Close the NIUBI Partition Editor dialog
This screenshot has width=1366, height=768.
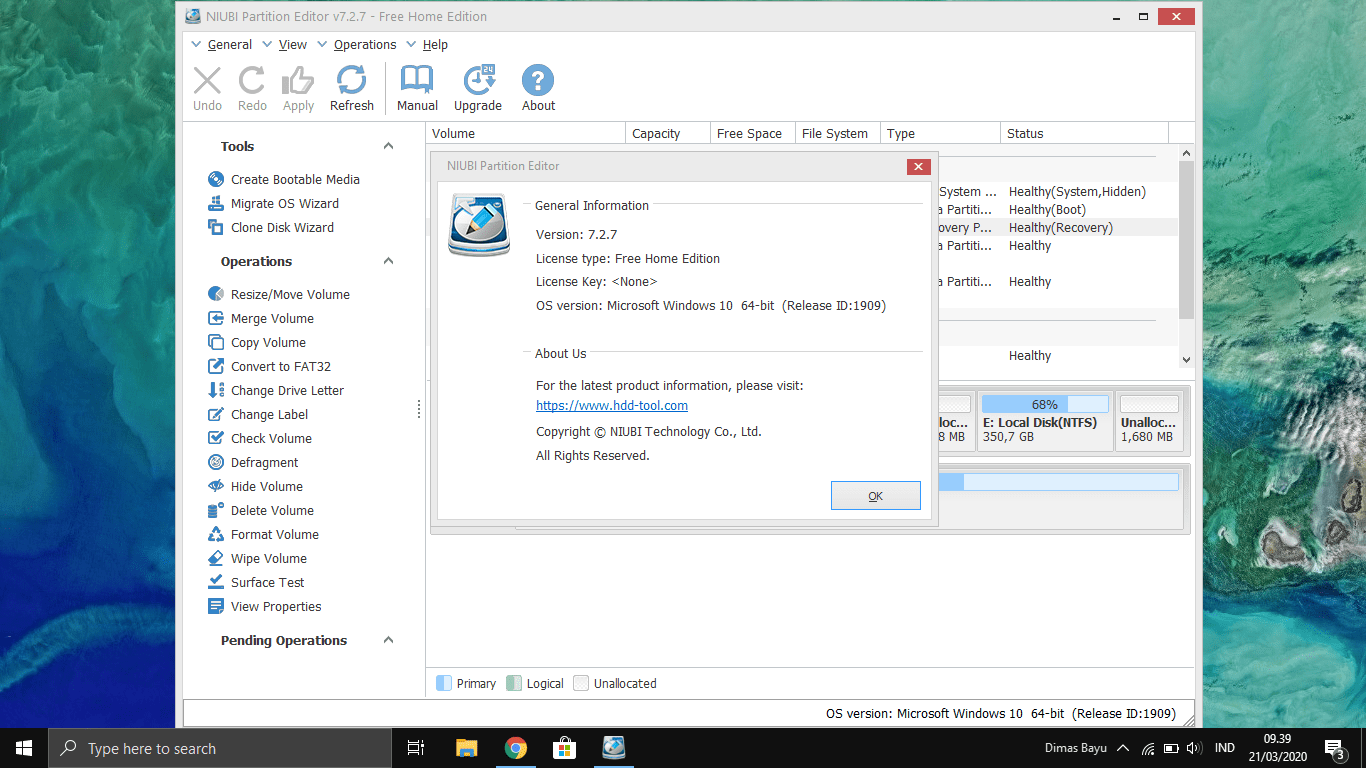(919, 167)
